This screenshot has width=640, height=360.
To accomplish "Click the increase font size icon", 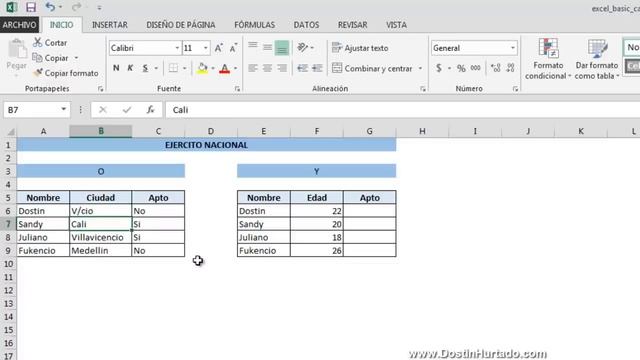I will click(x=219, y=48).
